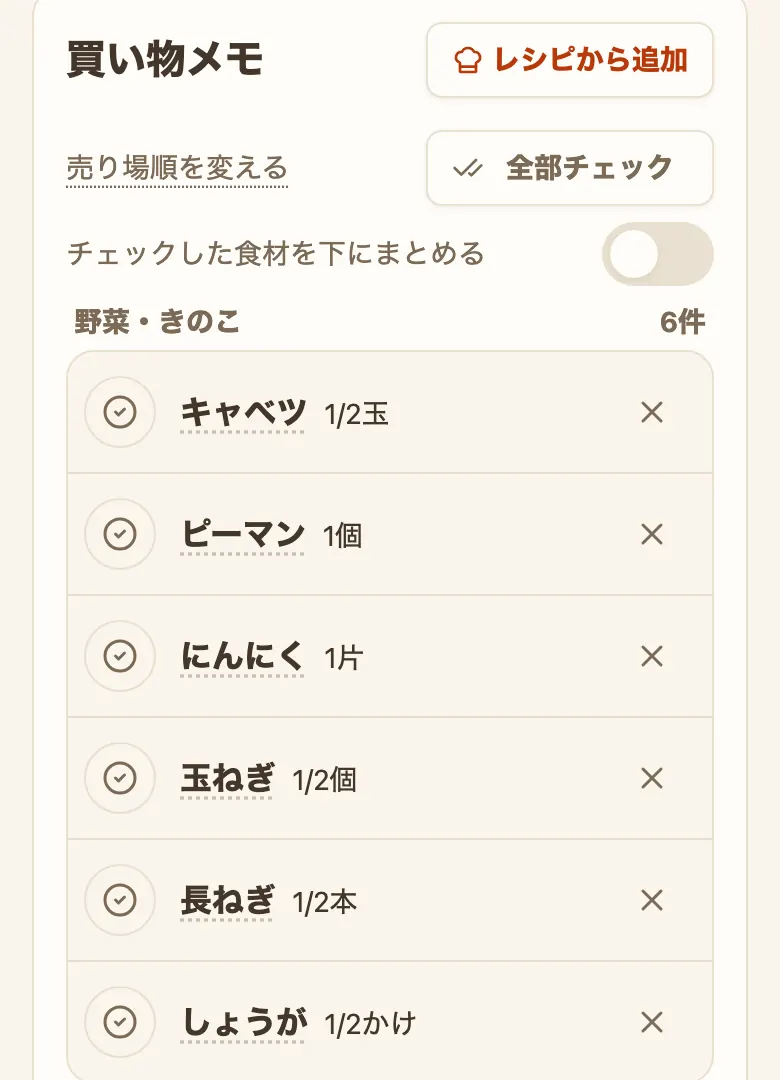Image resolution: width=780 pixels, height=1080 pixels.
Task: Tick the にんにく check circle
Action: (120, 656)
